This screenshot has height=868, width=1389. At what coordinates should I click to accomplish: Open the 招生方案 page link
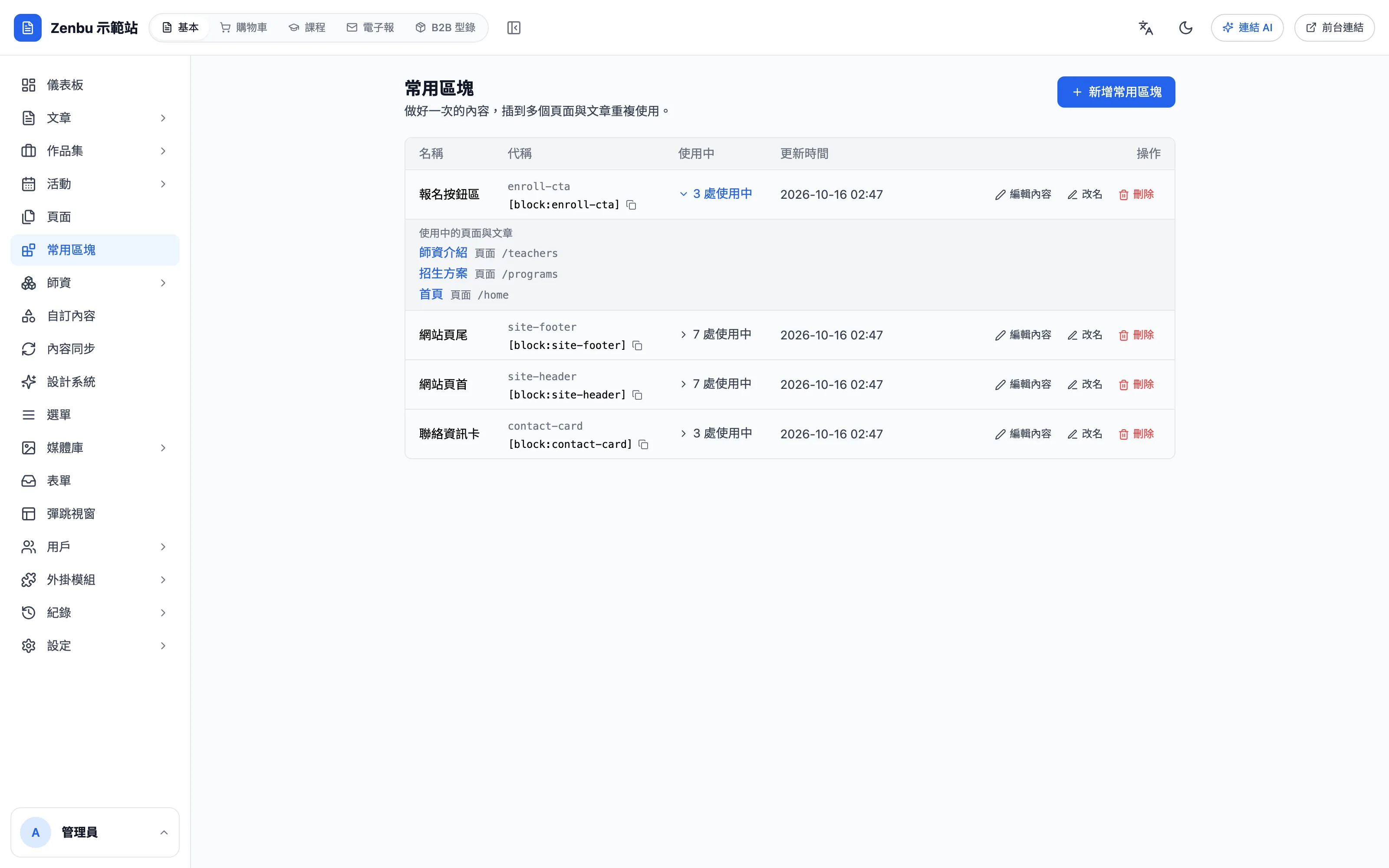443,274
